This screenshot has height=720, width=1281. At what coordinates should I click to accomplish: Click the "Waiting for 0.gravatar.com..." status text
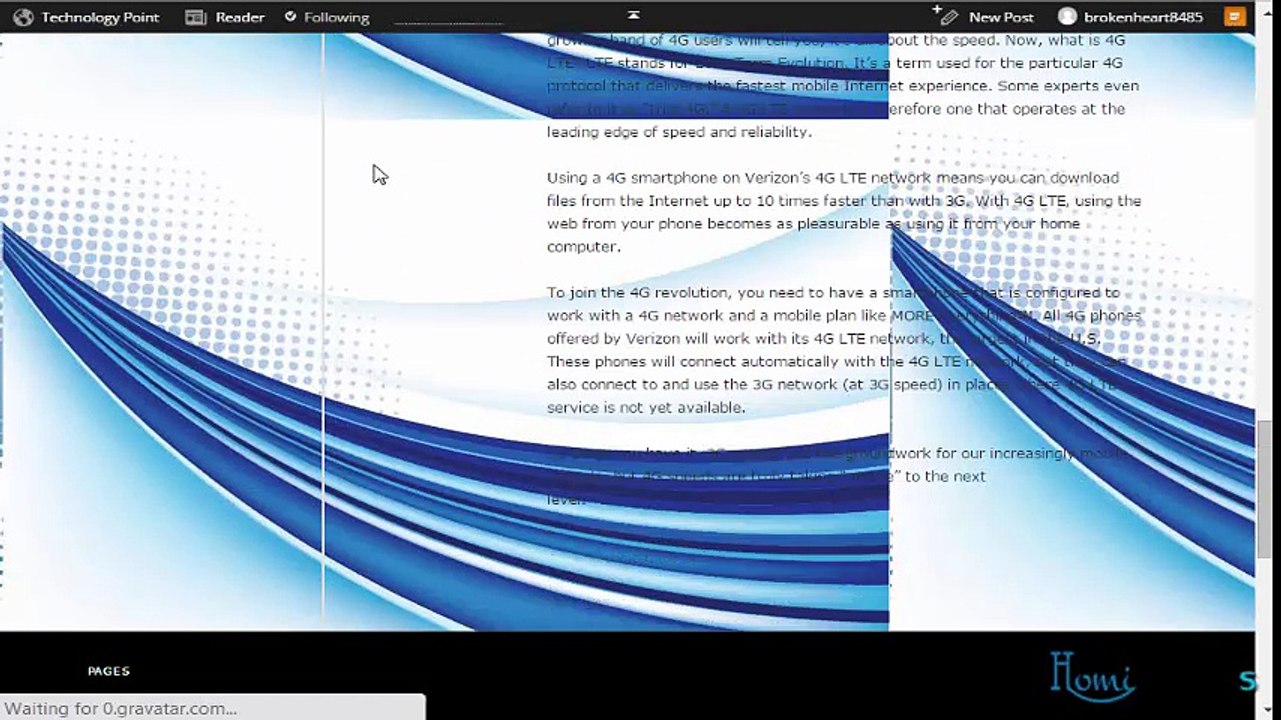tap(121, 709)
